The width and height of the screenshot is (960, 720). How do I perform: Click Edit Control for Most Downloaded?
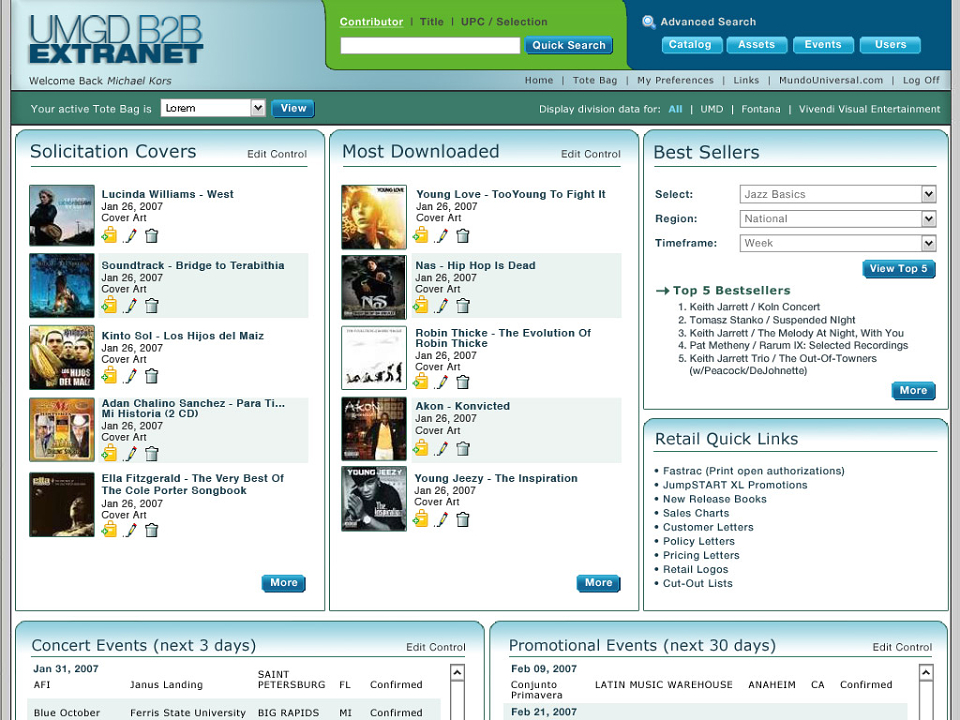coord(591,154)
